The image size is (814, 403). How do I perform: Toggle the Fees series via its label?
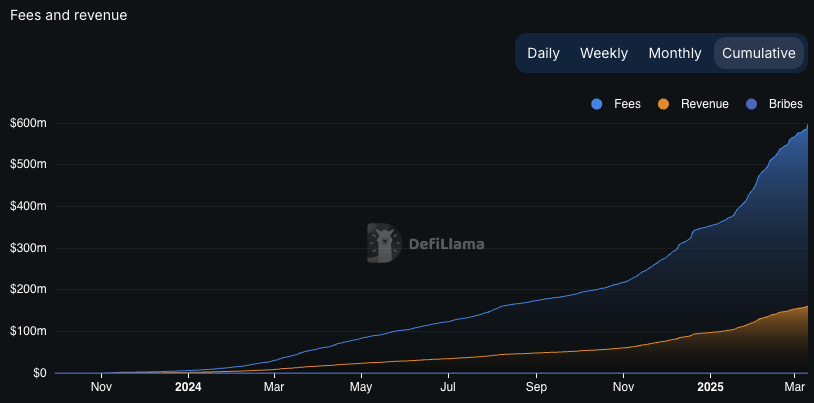pyautogui.click(x=627, y=104)
